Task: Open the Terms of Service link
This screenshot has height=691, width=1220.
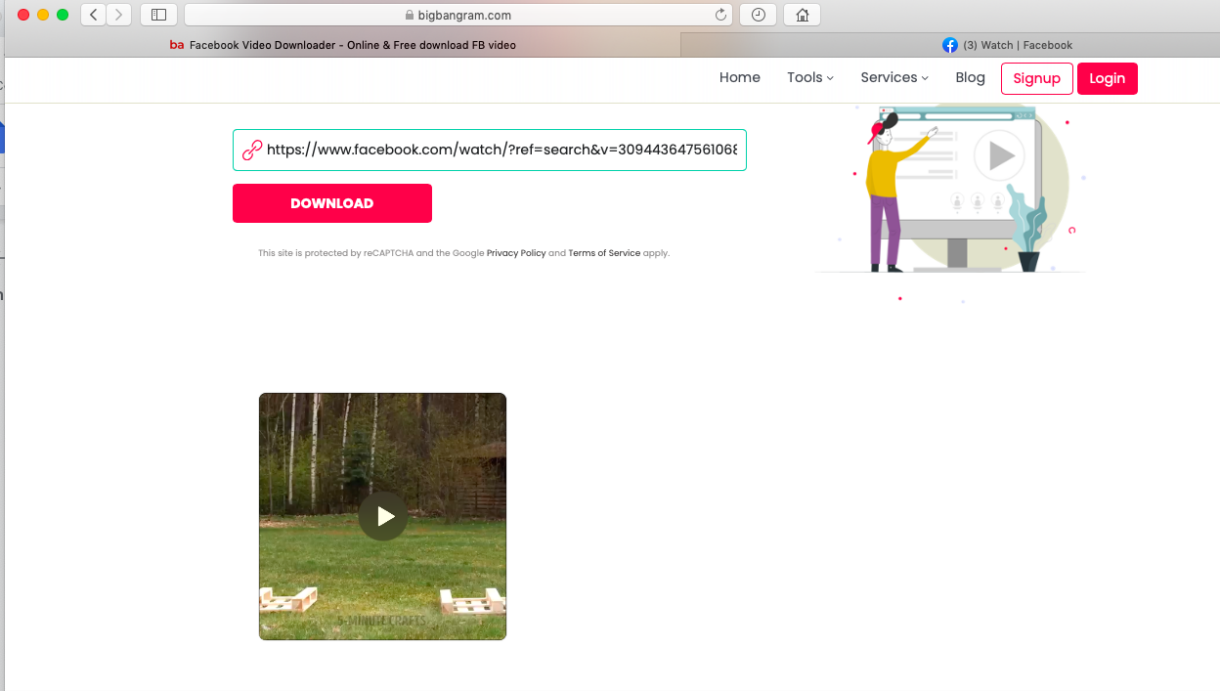Action: [604, 253]
